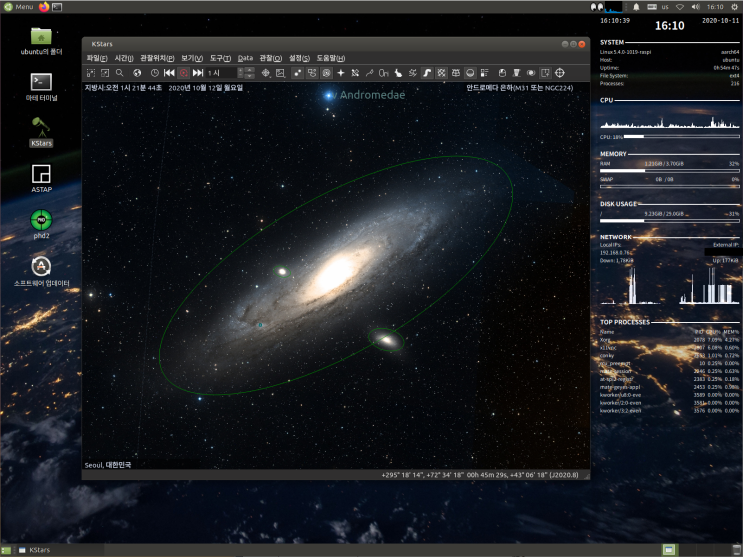Click the Set Time clock icon
The height and width of the screenshot is (557, 743).
(x=154, y=73)
